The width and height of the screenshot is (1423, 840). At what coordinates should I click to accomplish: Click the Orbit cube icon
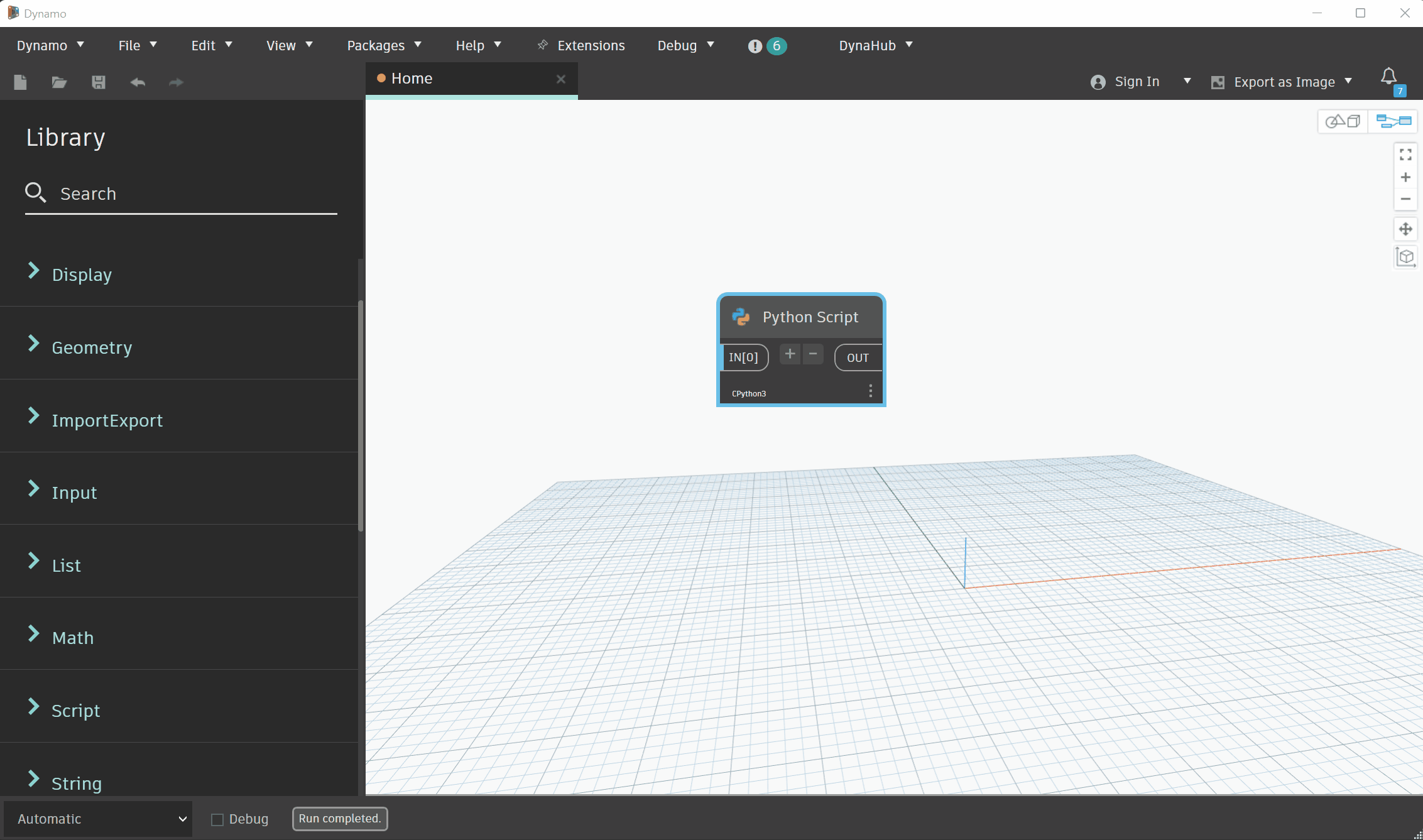click(1405, 257)
